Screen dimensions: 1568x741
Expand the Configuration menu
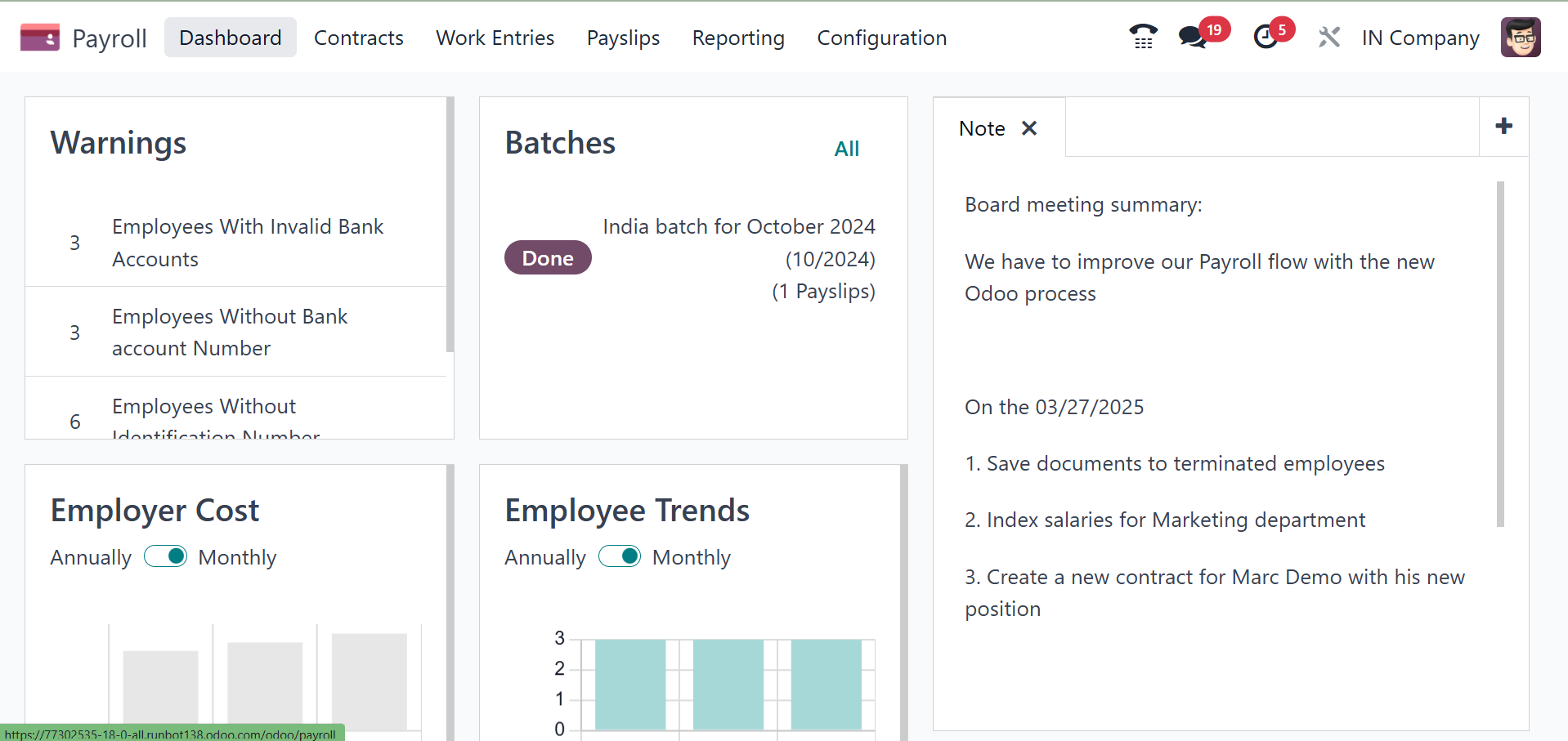[x=881, y=38]
